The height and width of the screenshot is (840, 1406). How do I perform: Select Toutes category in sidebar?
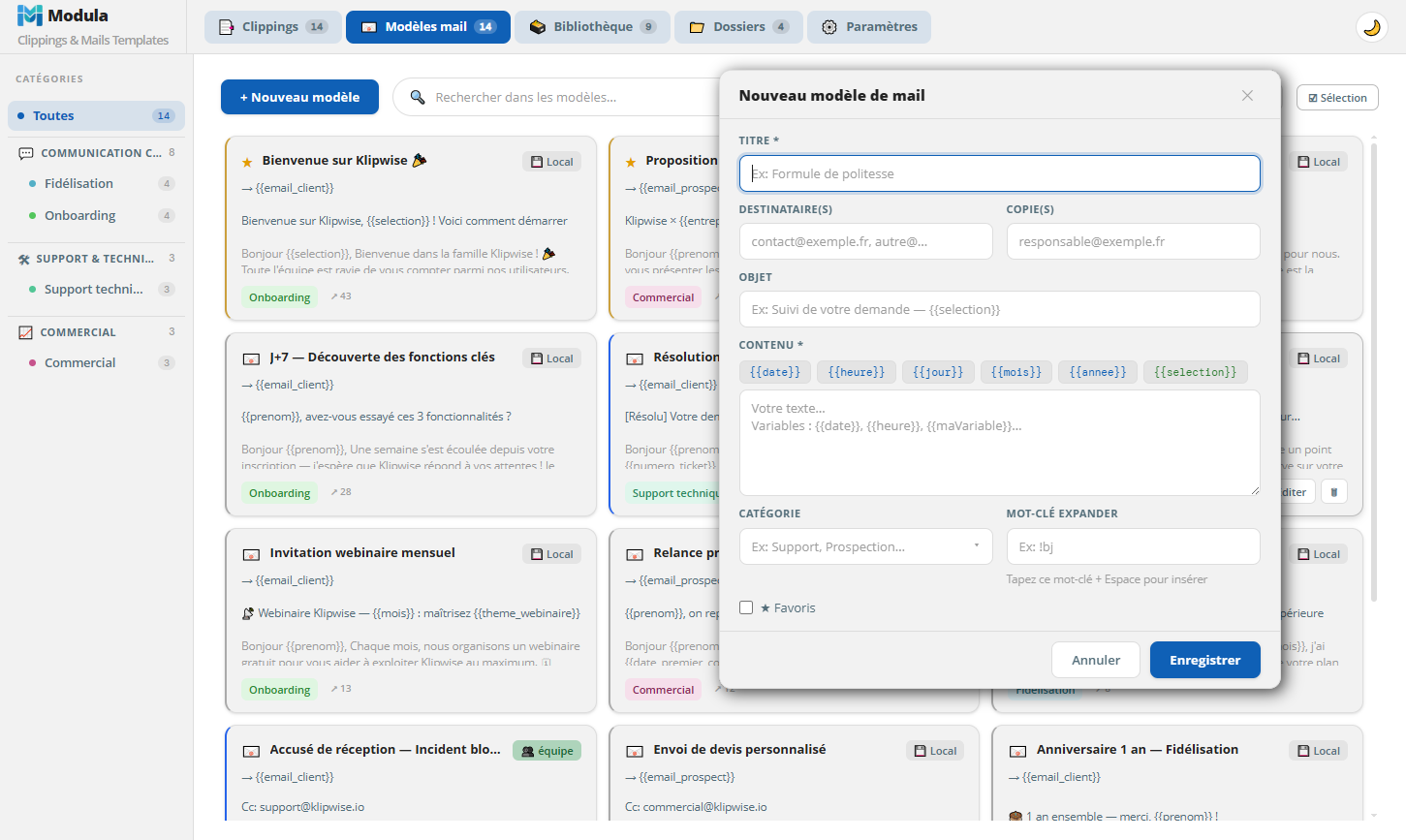[x=96, y=115]
